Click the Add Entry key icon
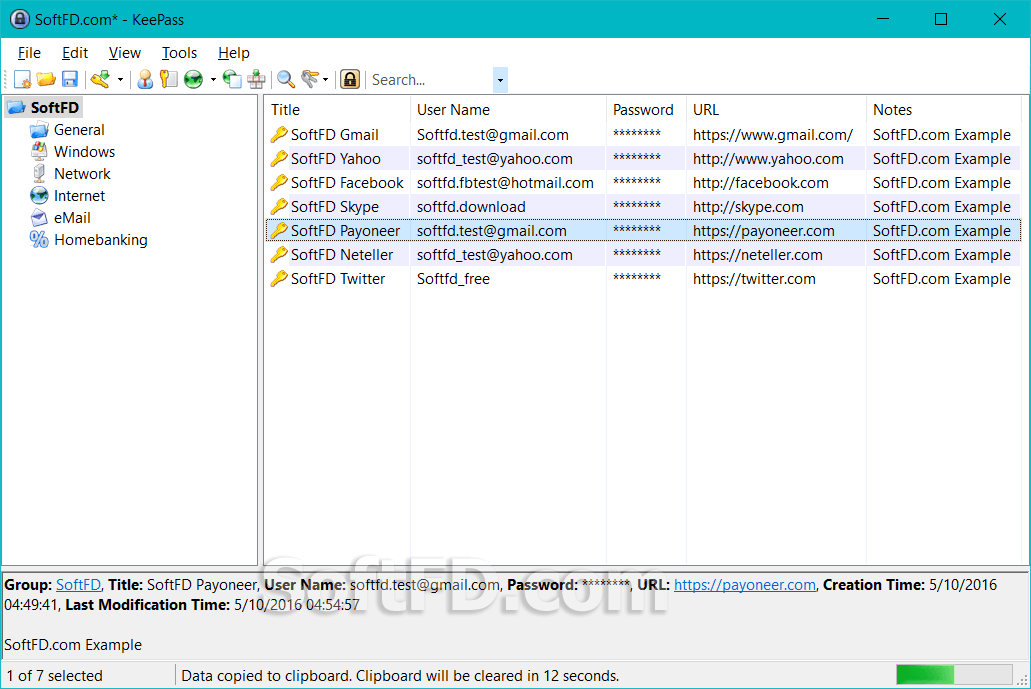 click(101, 80)
